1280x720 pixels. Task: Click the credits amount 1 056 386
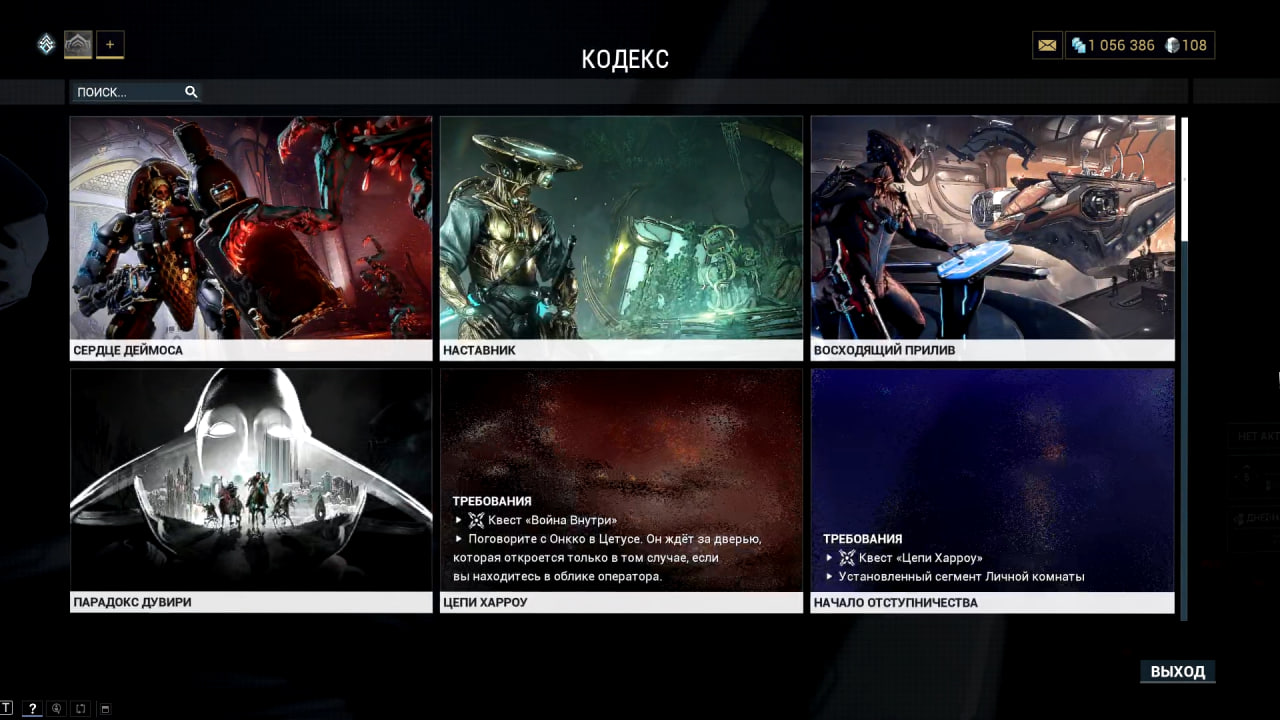coord(1121,45)
